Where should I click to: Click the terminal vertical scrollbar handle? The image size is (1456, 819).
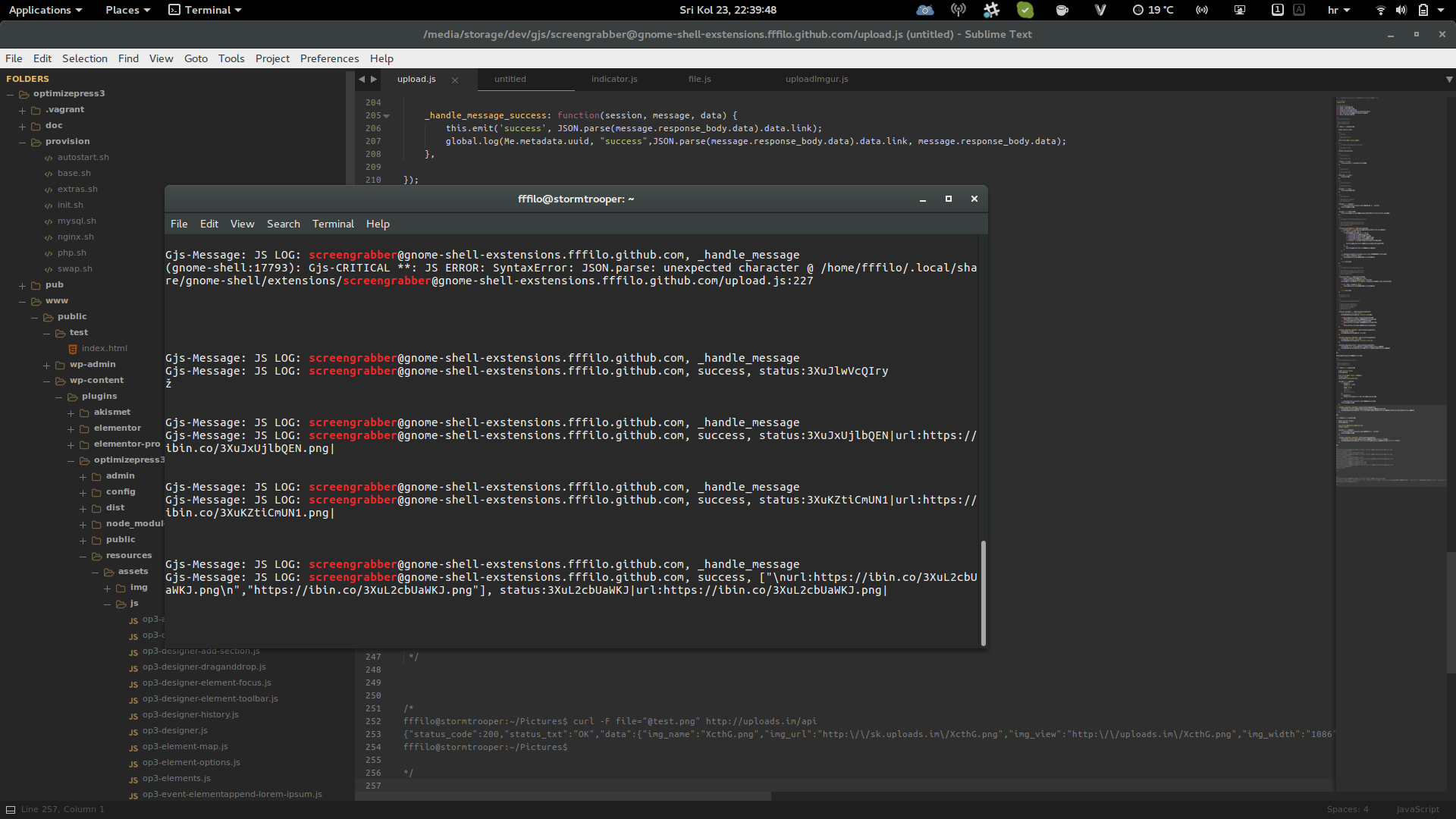[984, 593]
